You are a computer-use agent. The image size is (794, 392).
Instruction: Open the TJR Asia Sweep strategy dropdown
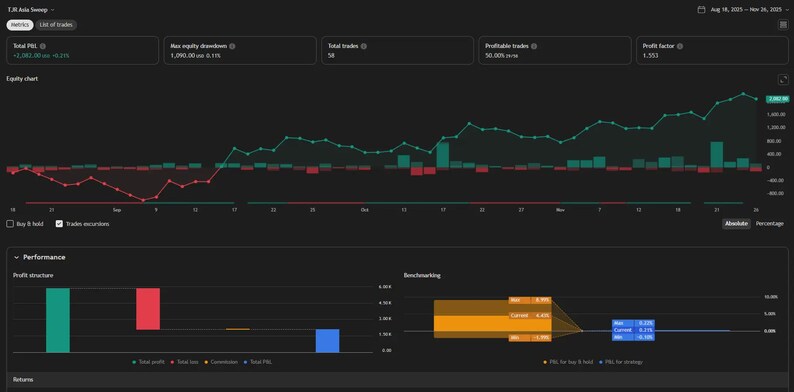click(31, 10)
